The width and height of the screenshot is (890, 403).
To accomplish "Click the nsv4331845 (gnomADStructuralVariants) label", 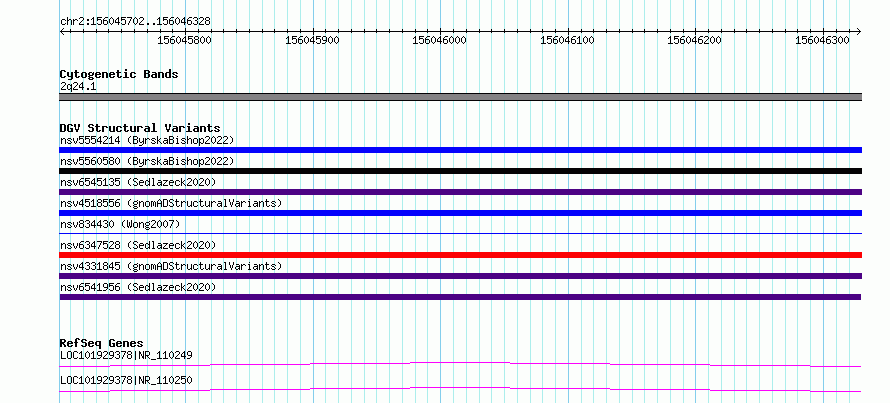I will pyautogui.click(x=171, y=266).
